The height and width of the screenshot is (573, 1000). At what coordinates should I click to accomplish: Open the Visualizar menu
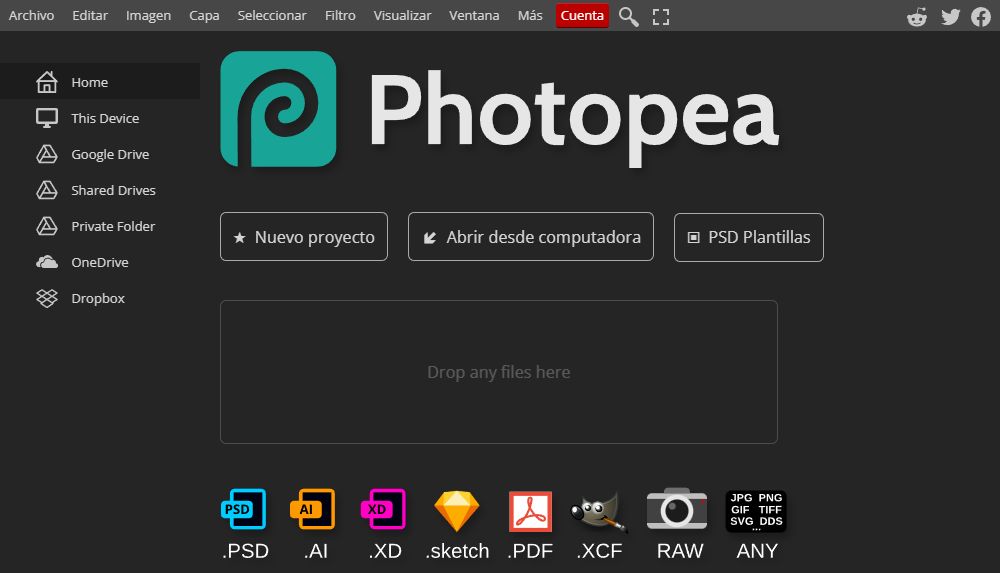402,15
